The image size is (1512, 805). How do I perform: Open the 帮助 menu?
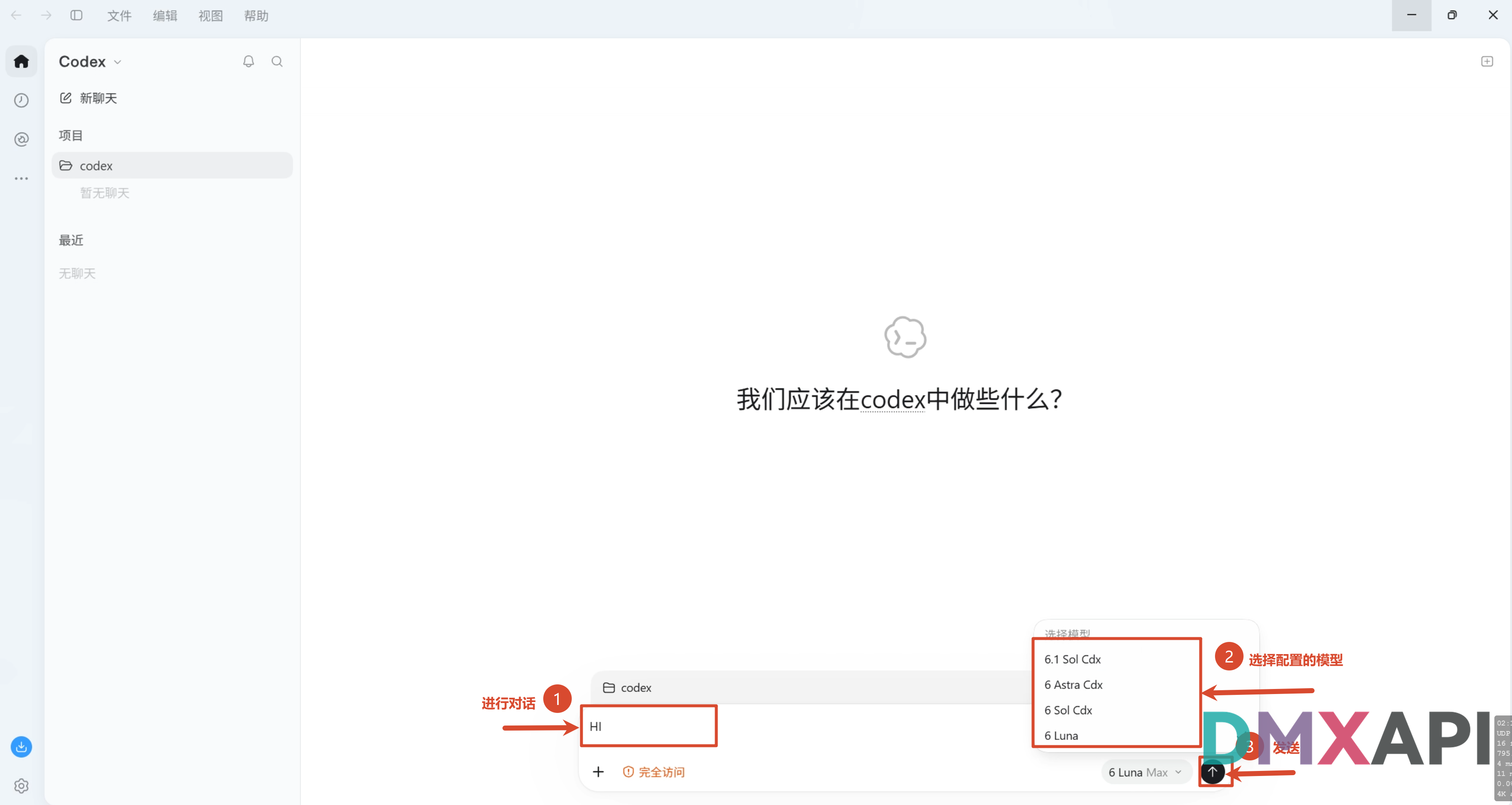coord(256,16)
